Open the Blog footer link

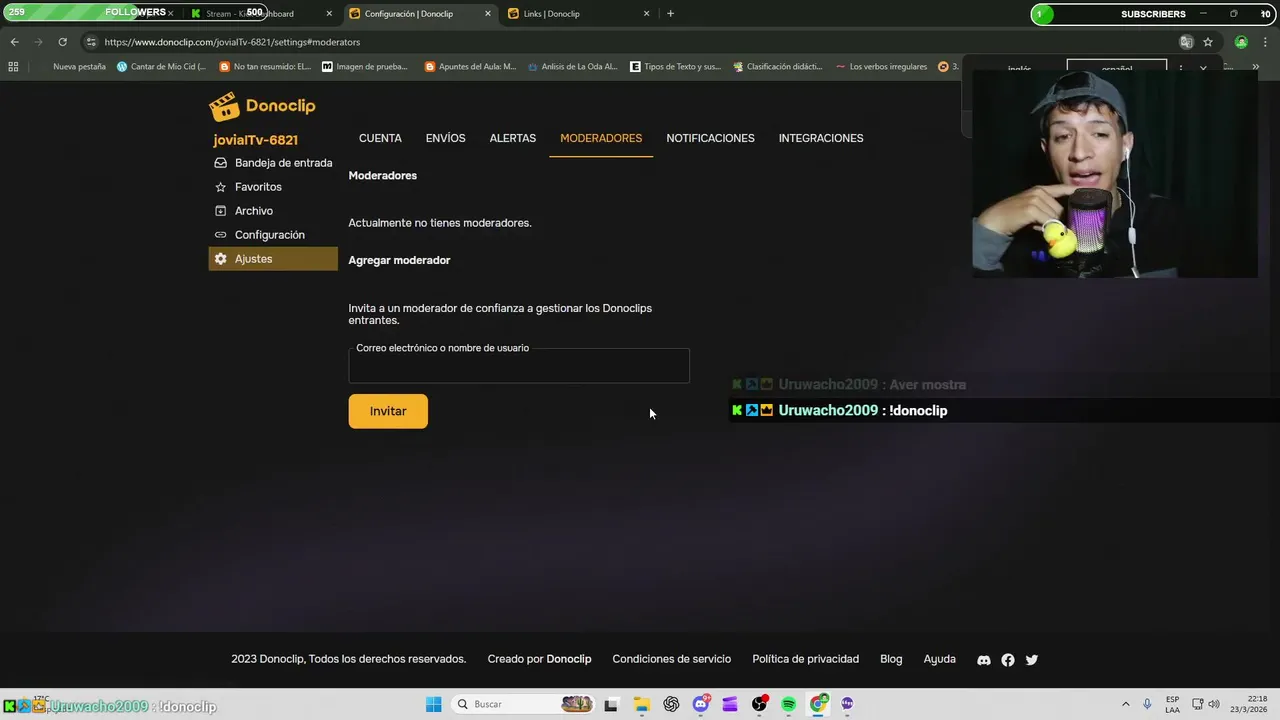pyautogui.click(x=891, y=659)
